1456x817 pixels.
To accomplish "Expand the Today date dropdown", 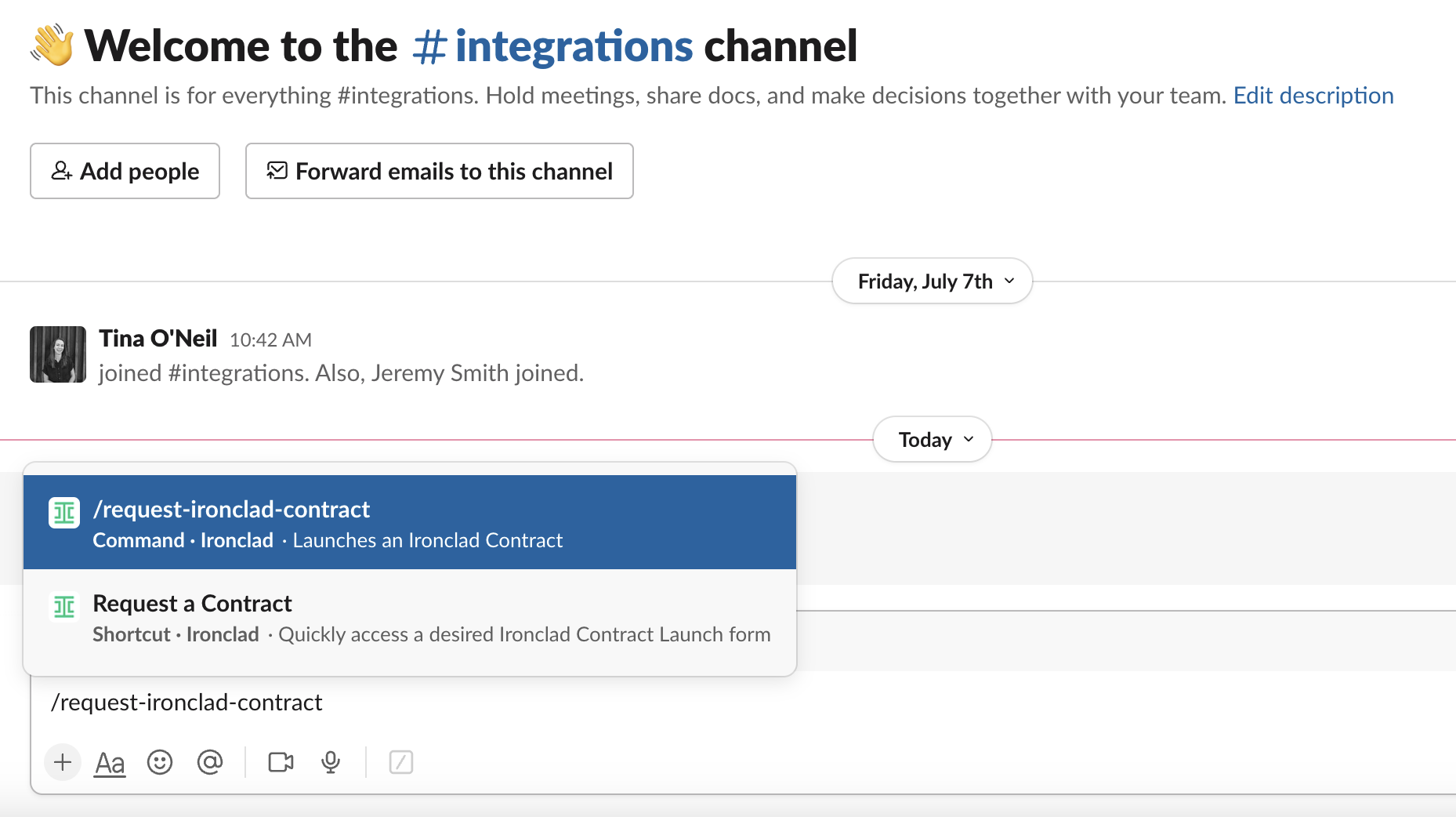I will (x=933, y=440).
